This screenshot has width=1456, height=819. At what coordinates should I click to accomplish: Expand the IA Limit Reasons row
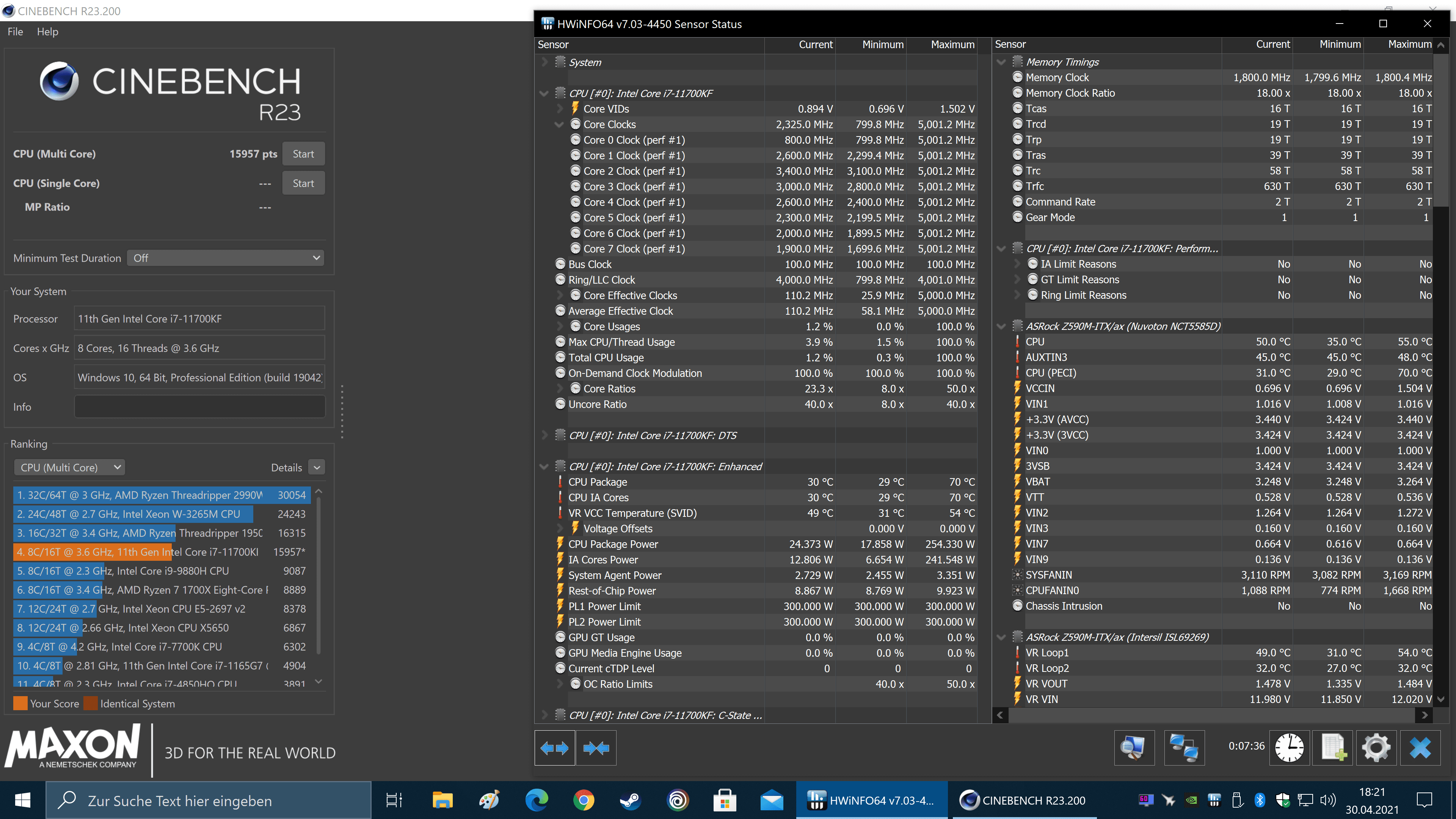(1017, 264)
